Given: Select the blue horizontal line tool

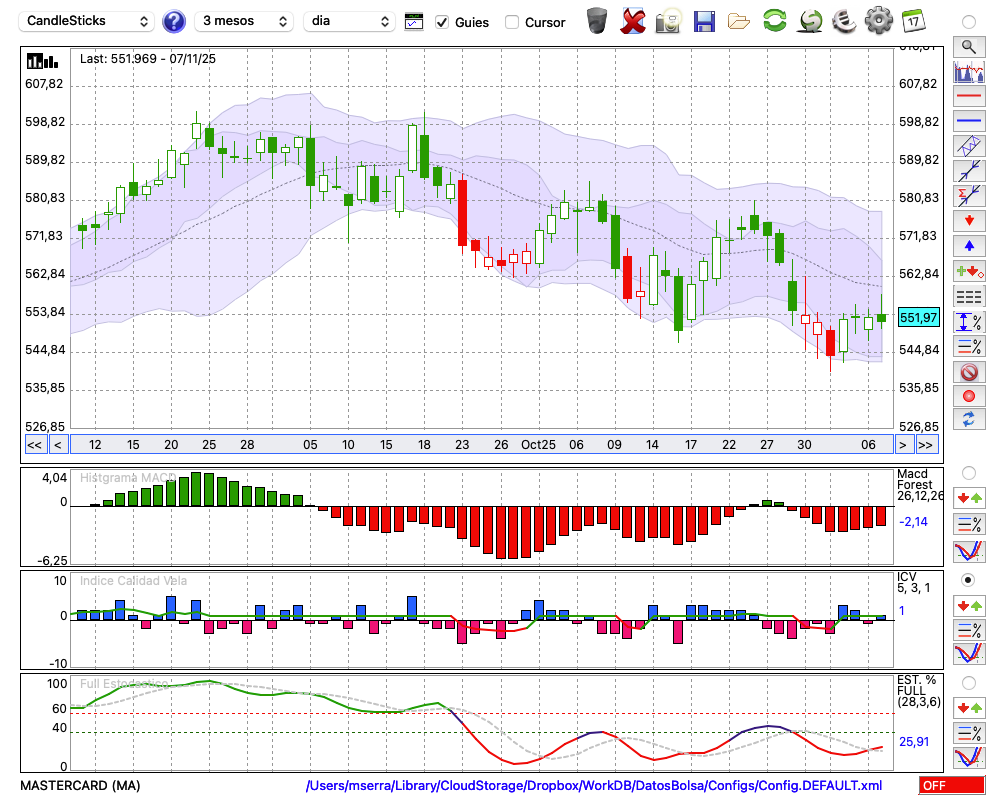Looking at the screenshot, I should (x=969, y=121).
